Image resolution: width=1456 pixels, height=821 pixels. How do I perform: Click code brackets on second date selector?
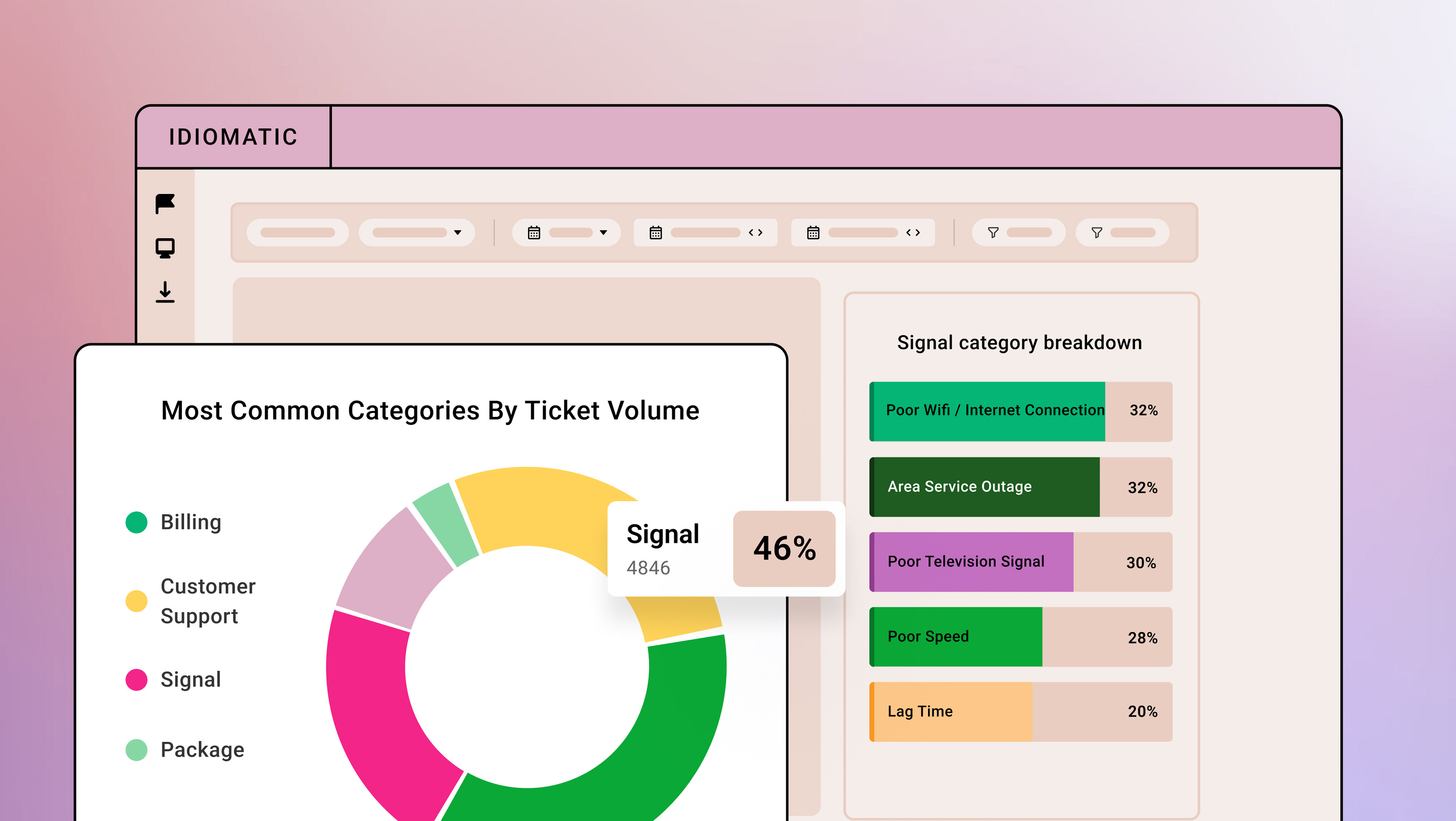(756, 233)
